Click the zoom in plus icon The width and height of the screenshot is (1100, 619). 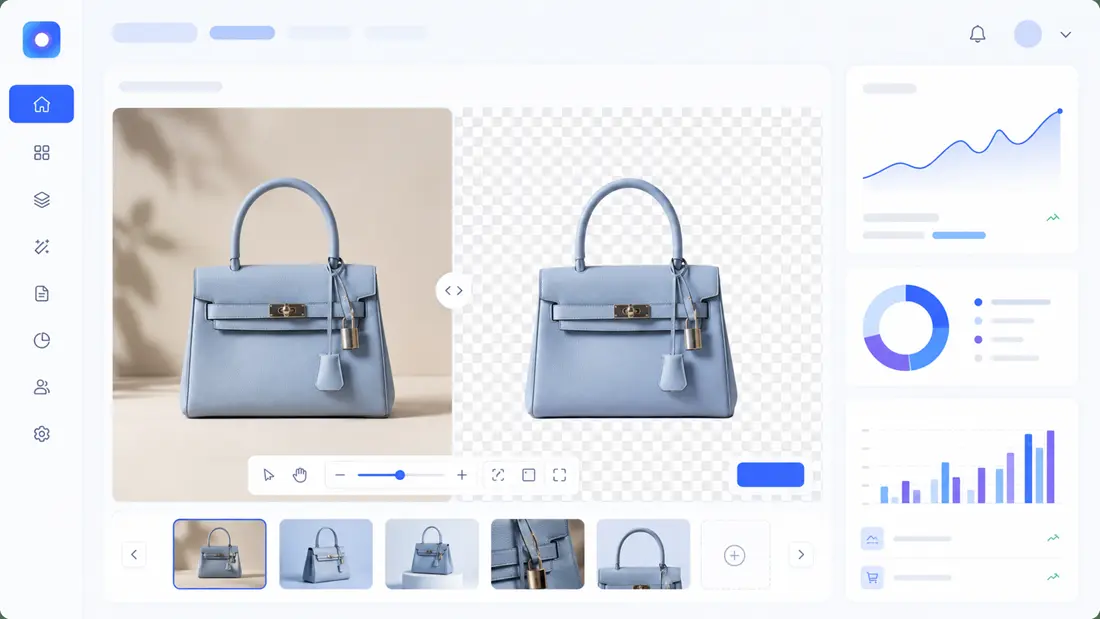pyautogui.click(x=462, y=475)
